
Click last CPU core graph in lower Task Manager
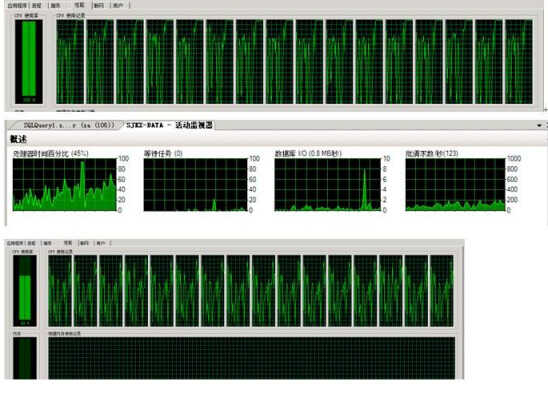pos(442,291)
